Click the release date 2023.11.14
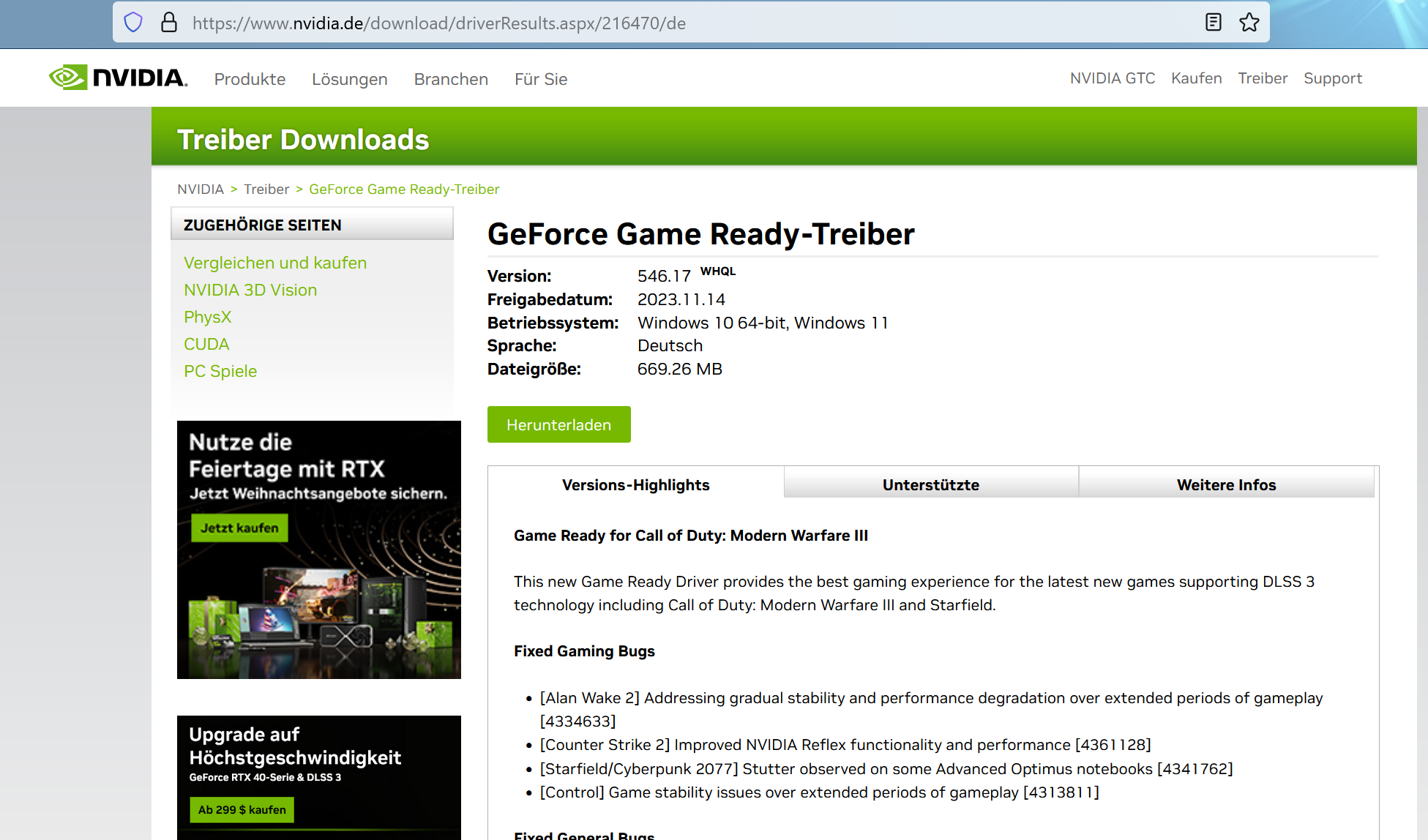The width and height of the screenshot is (1428, 840). pos(681,299)
